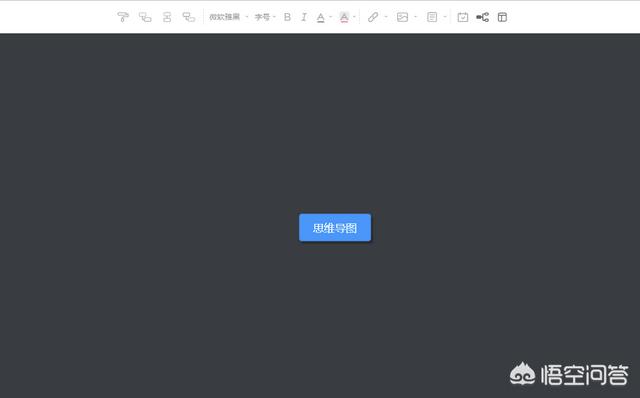Toggle bold formatting
The width and height of the screenshot is (640, 398).
(x=287, y=17)
